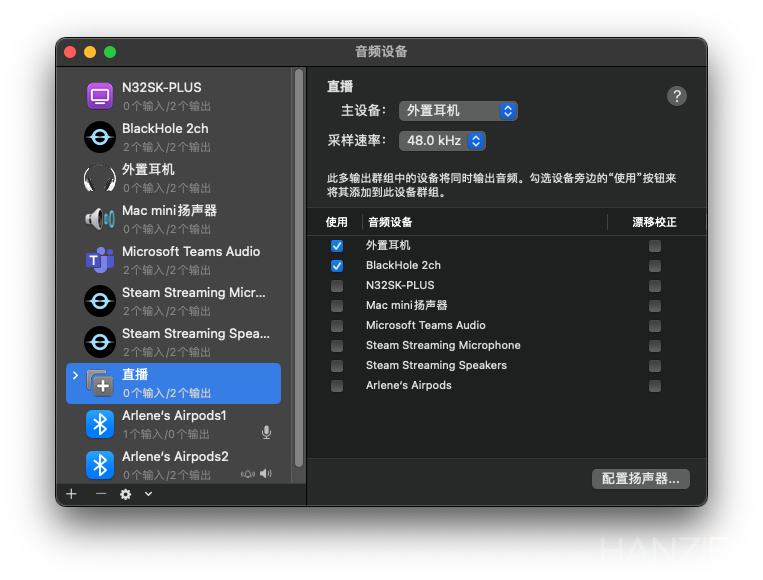
Task: Open the help question mark button
Action: [676, 96]
